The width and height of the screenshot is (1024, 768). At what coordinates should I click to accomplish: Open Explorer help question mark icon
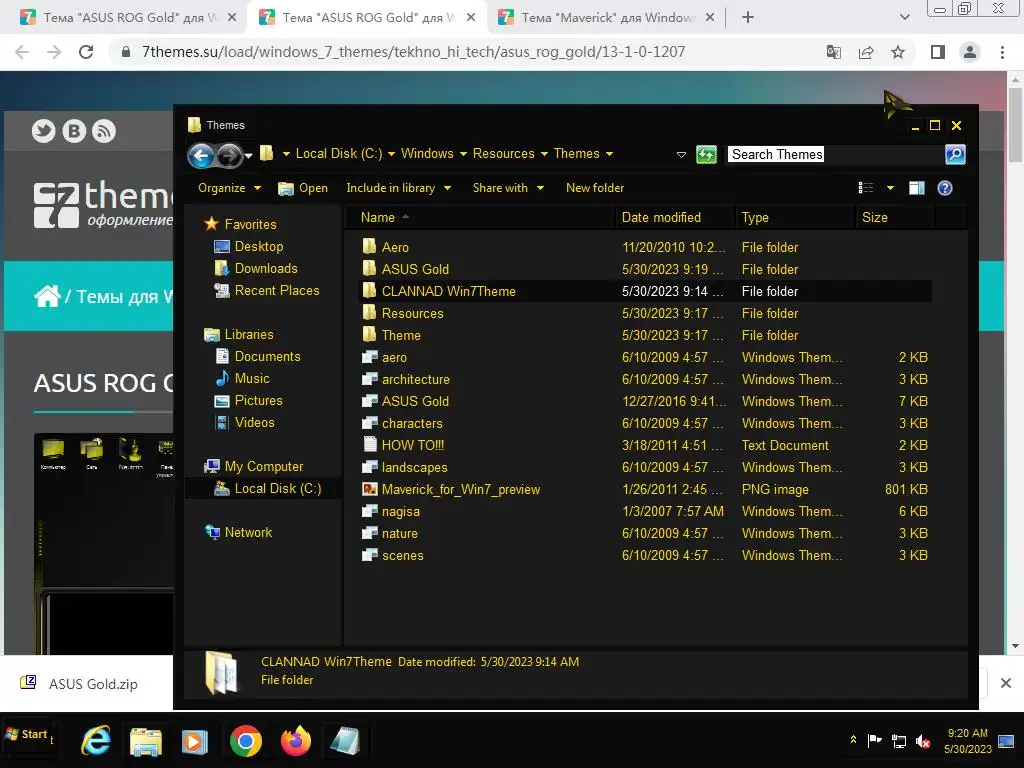(944, 188)
